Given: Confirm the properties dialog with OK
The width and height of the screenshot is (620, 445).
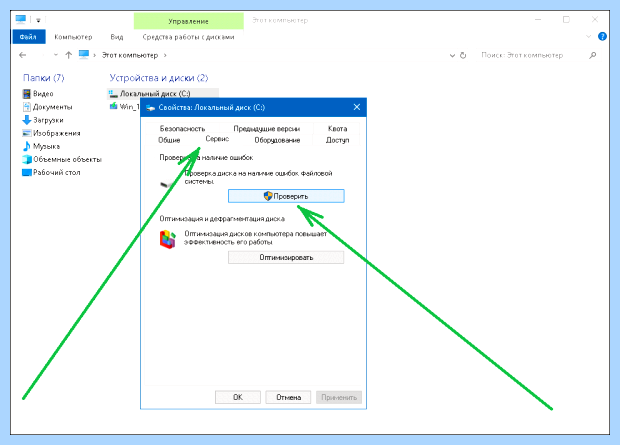Looking at the screenshot, I should point(238,397).
